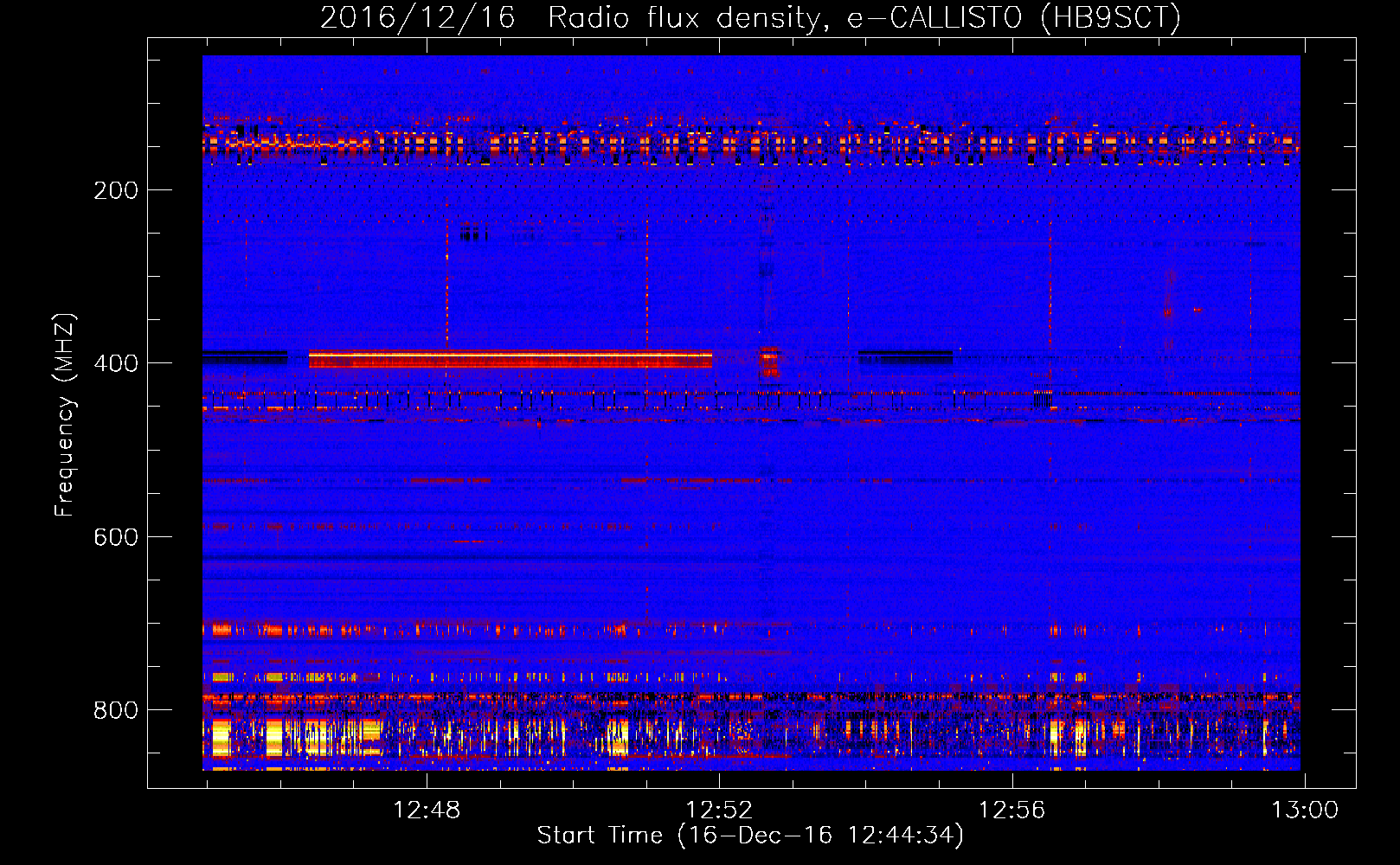Click the 'Frequency (MHZ)' y-axis label
This screenshot has height=865, width=1400.
pos(65,415)
